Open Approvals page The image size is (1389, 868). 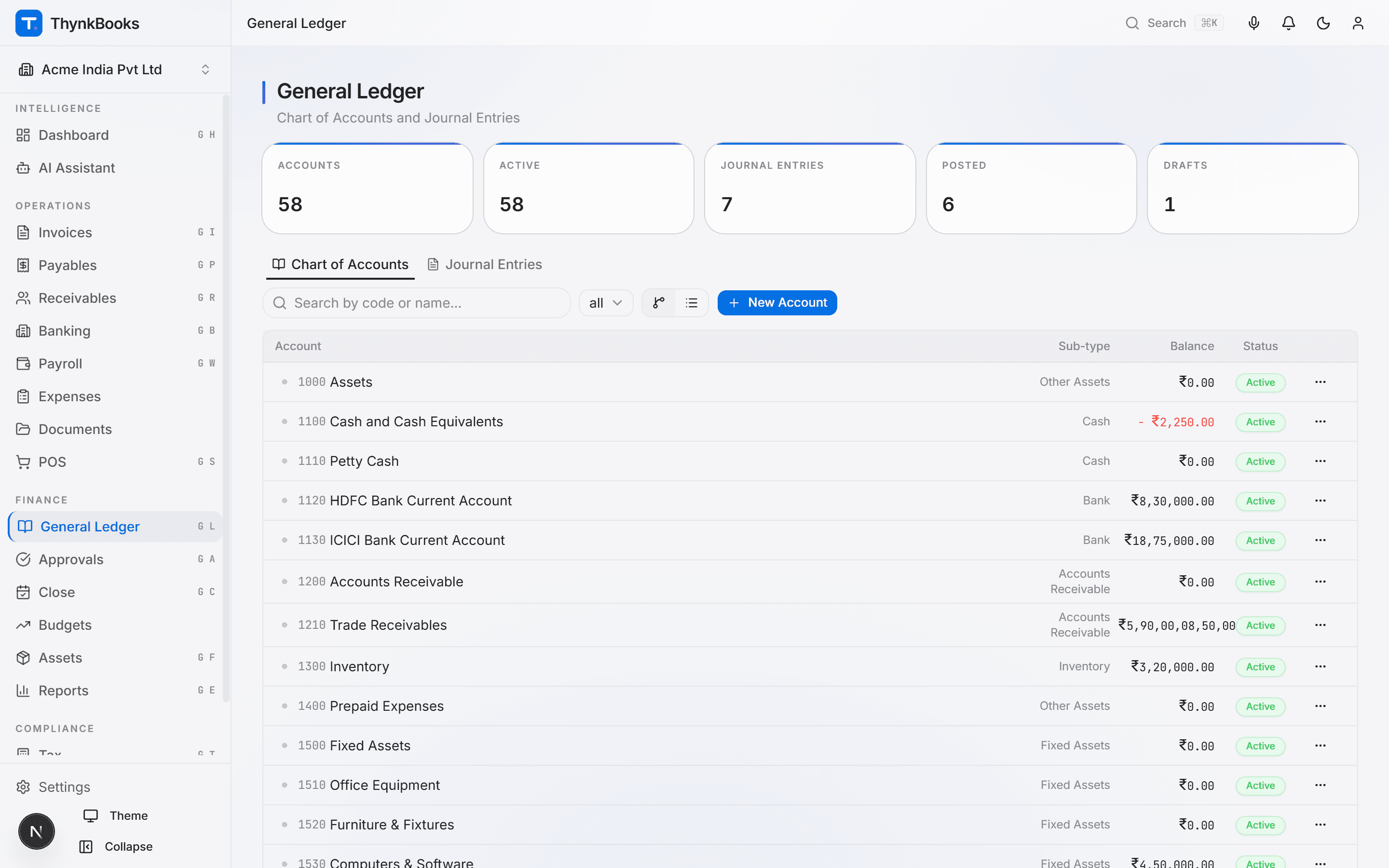115,559
